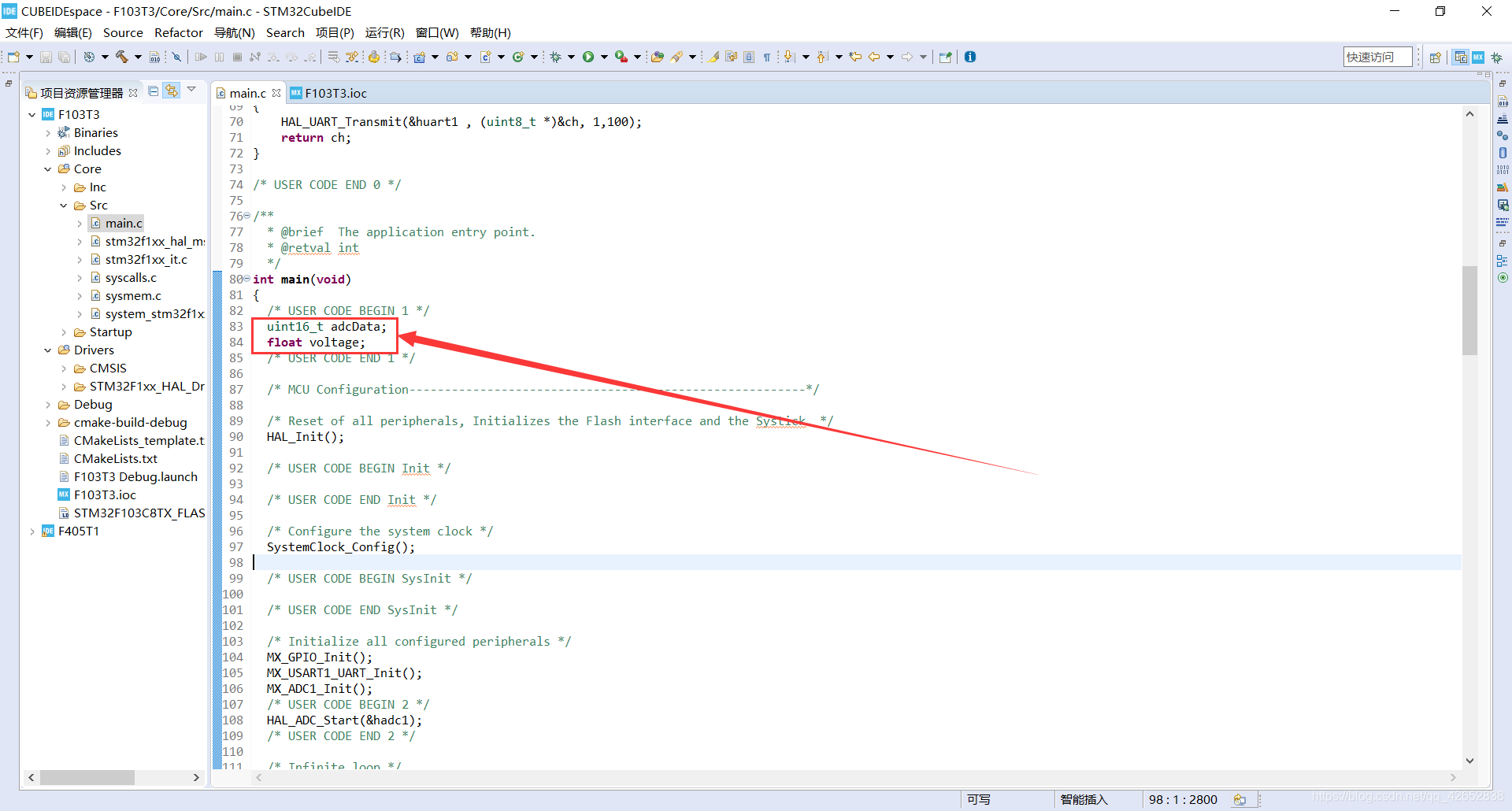Open the Device Configuration MX perspective icon
This screenshot has width=1512, height=811.
[x=1478, y=57]
